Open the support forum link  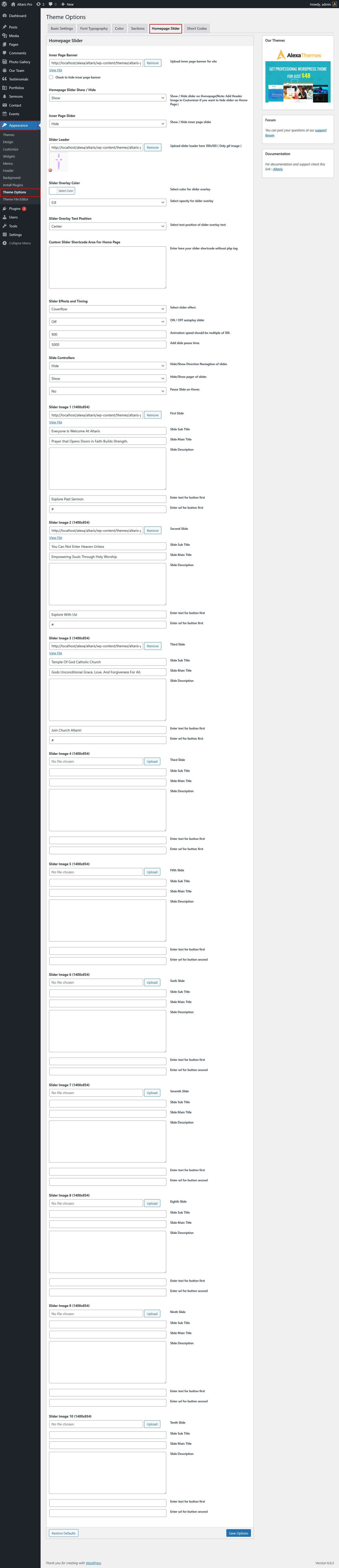click(320, 130)
